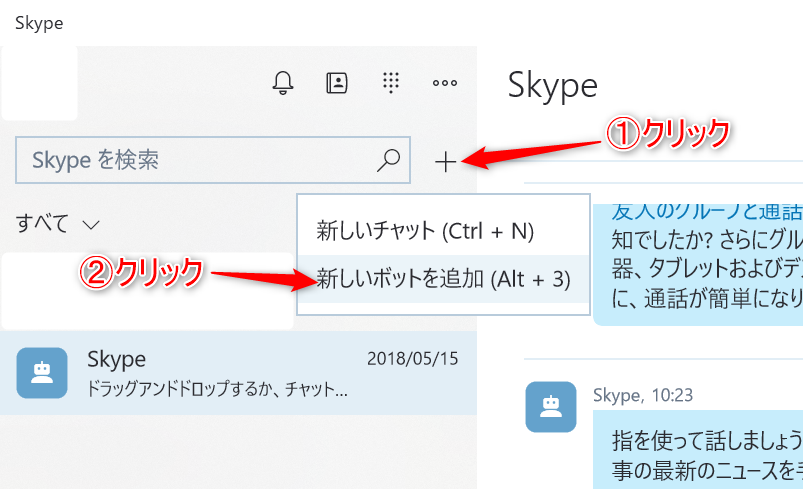
Task: Click the bot avatar beside the 10:23 message
Action: [x=550, y=406]
